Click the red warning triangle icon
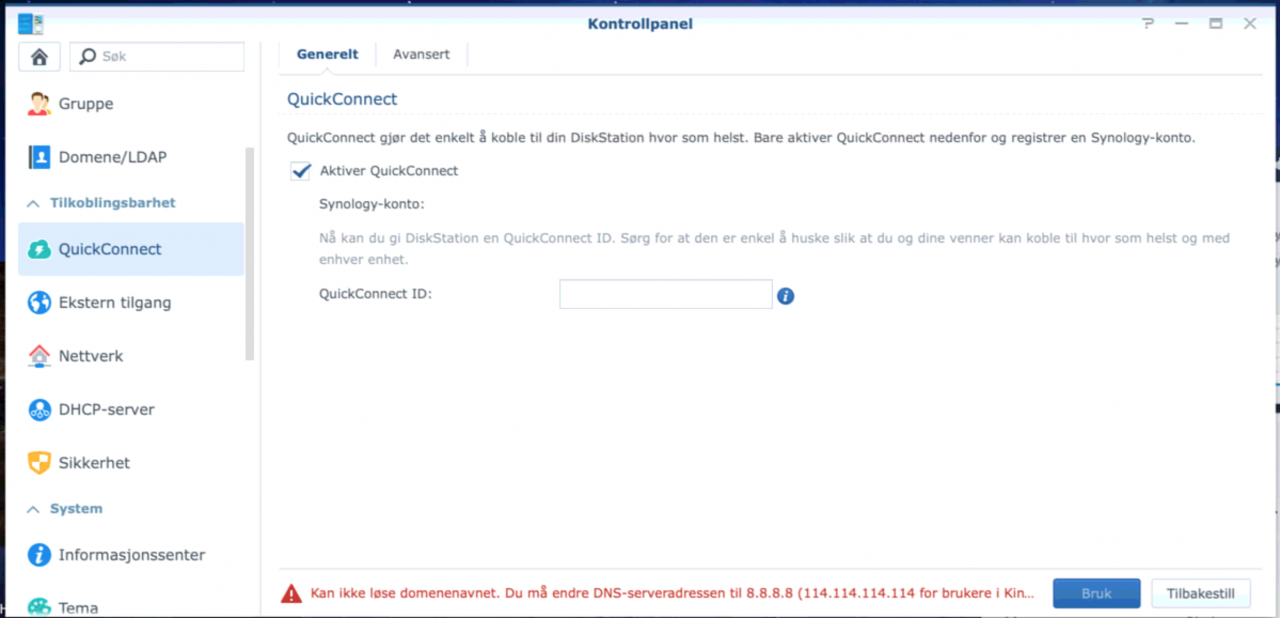Image resolution: width=1280 pixels, height=618 pixels. (x=291, y=594)
